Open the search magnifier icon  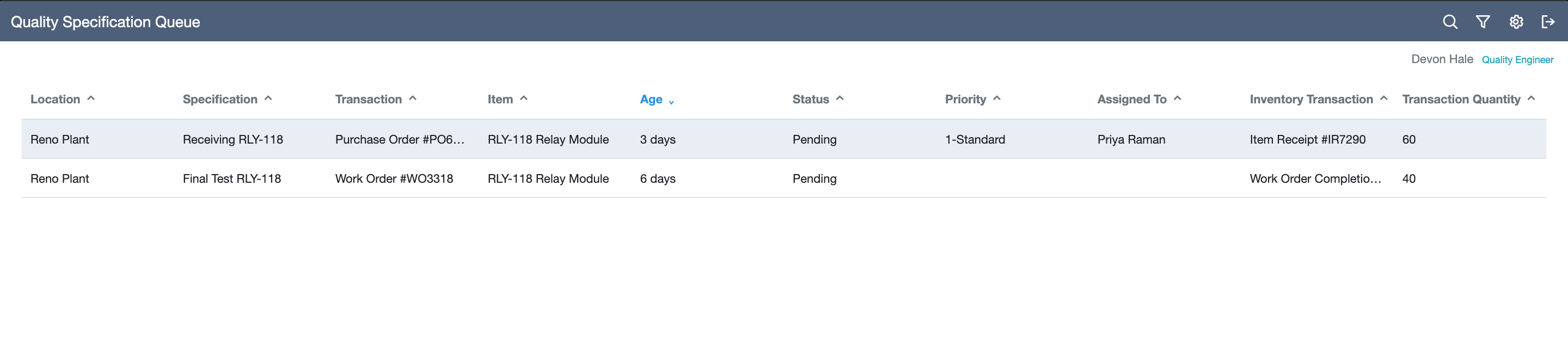click(1450, 22)
